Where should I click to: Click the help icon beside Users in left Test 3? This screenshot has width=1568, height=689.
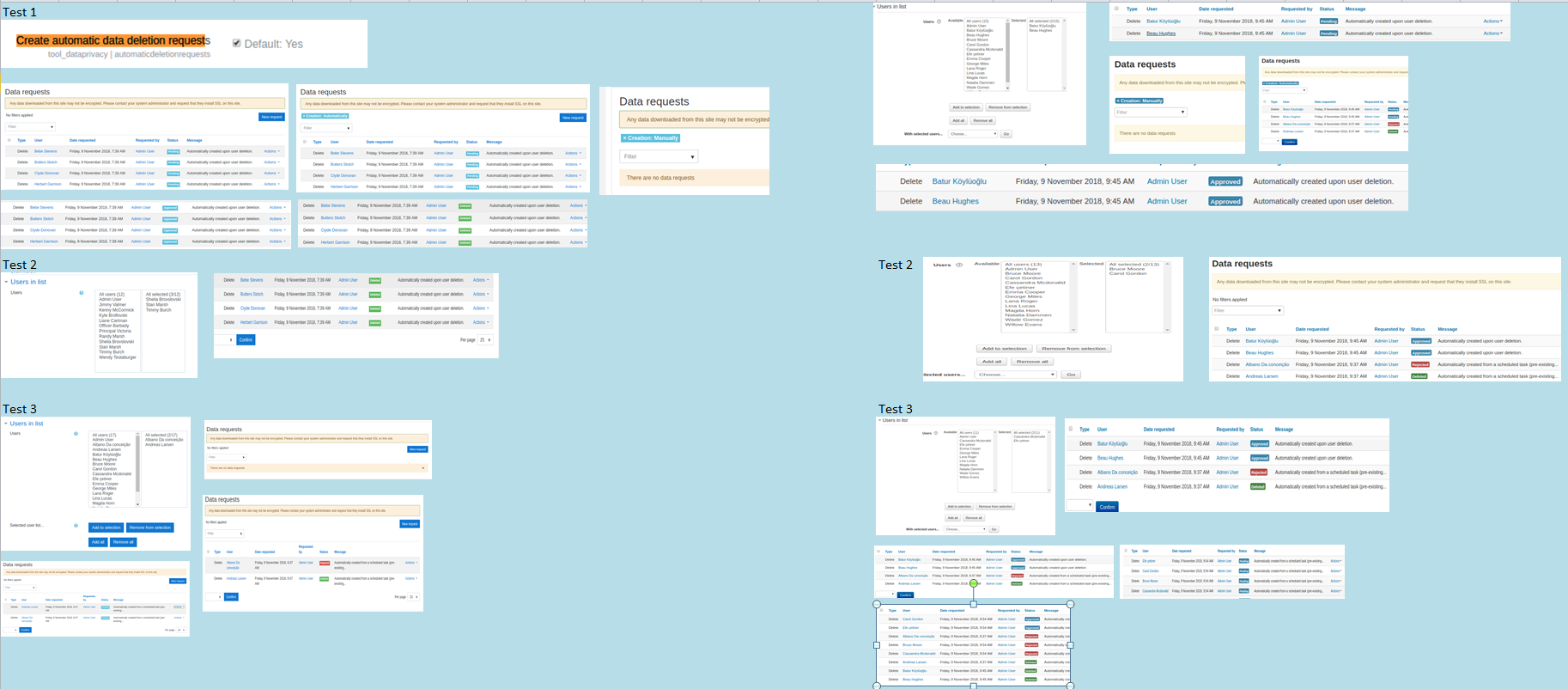pos(76,434)
